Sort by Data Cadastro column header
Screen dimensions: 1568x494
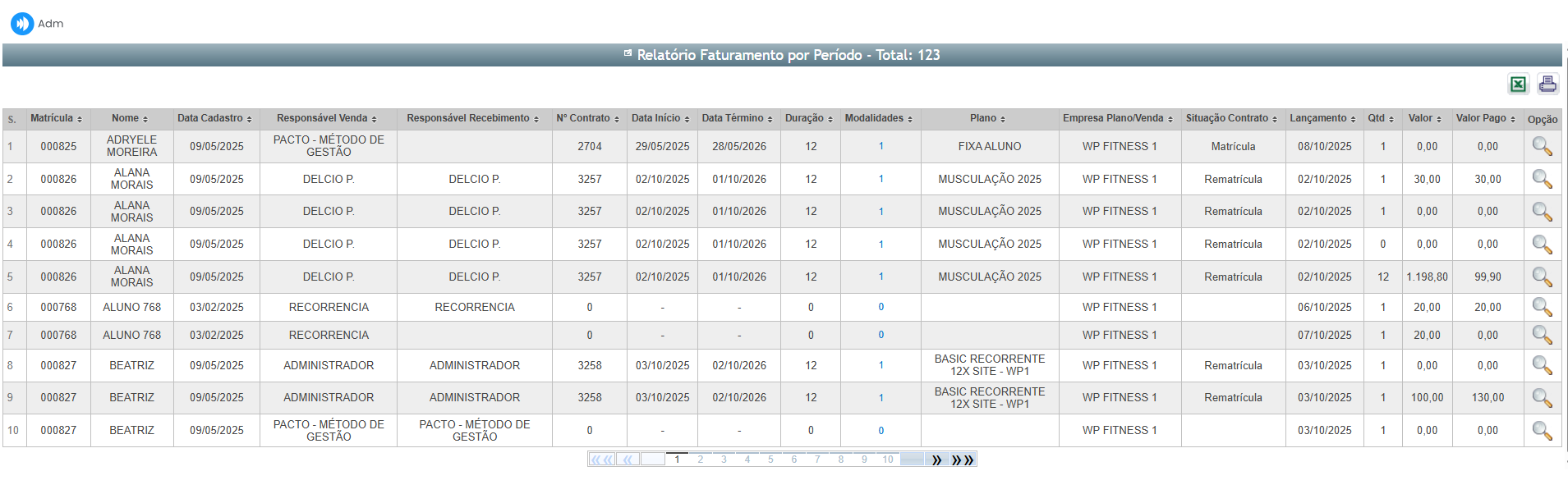pos(214,119)
